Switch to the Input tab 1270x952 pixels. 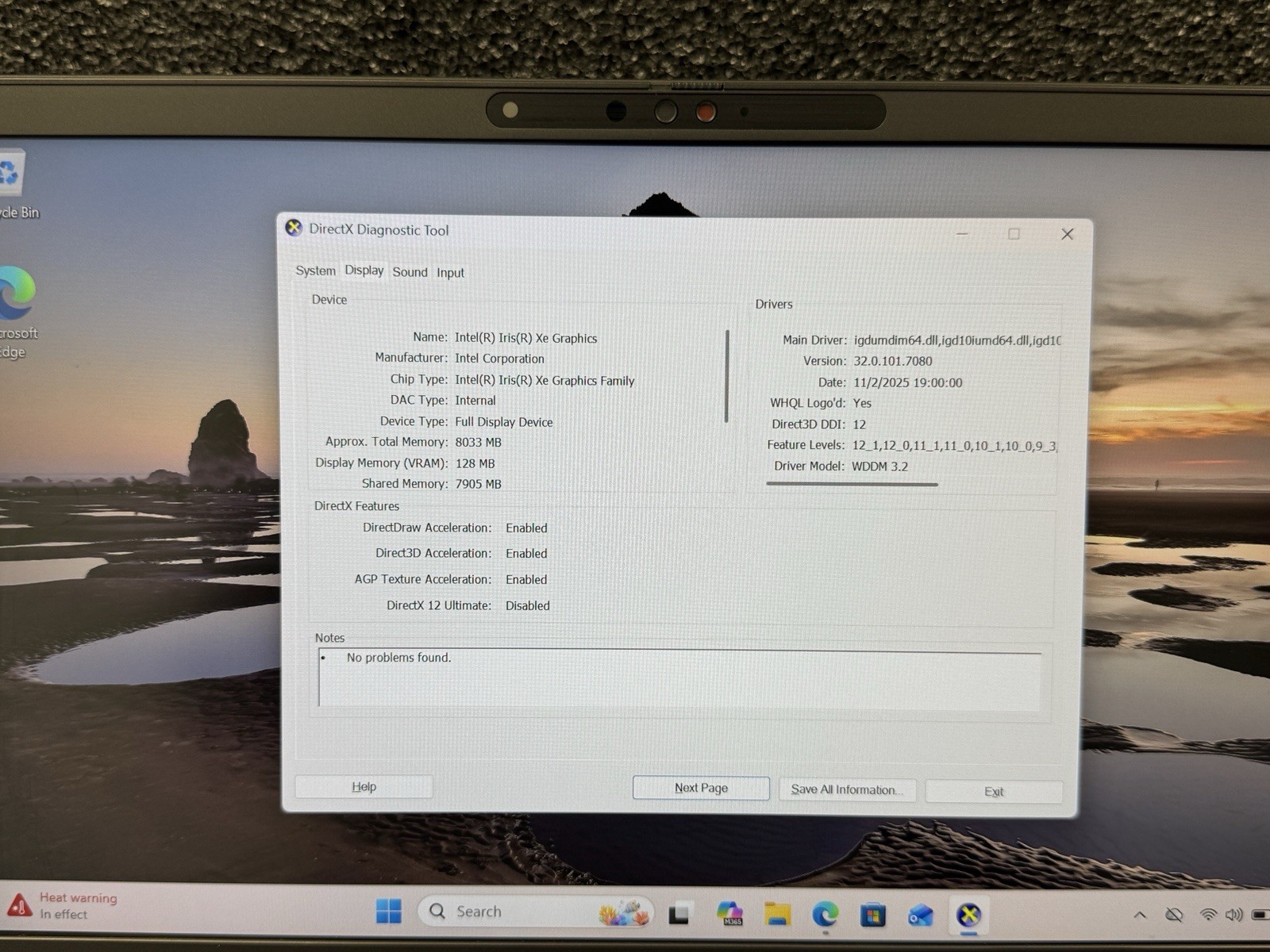450,273
